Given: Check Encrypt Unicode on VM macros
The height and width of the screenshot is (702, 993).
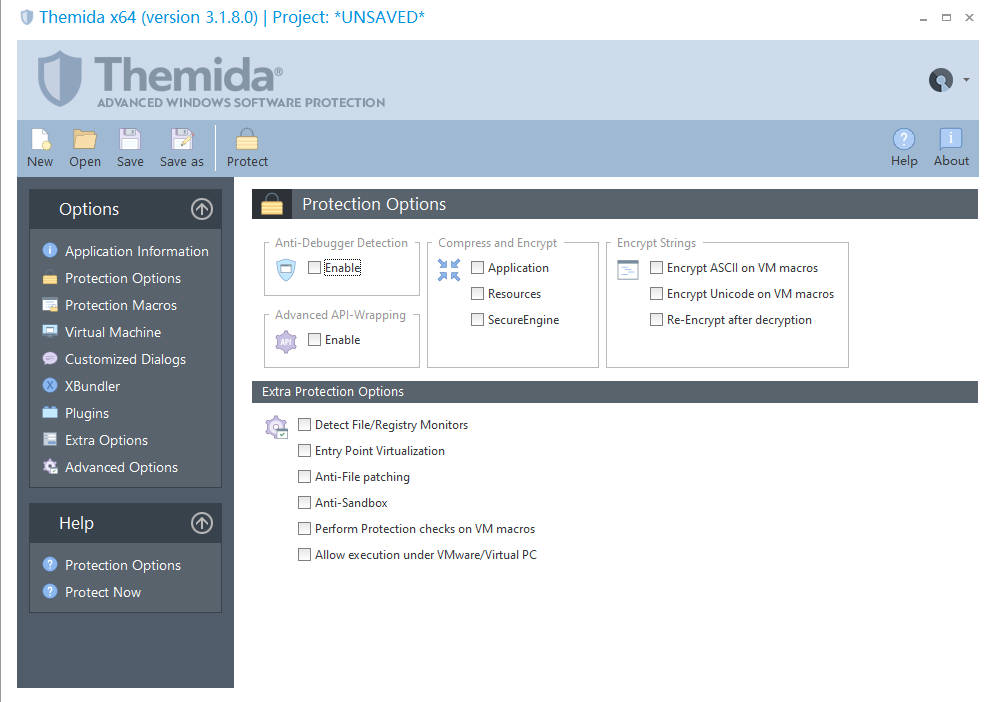Looking at the screenshot, I should click(x=657, y=293).
